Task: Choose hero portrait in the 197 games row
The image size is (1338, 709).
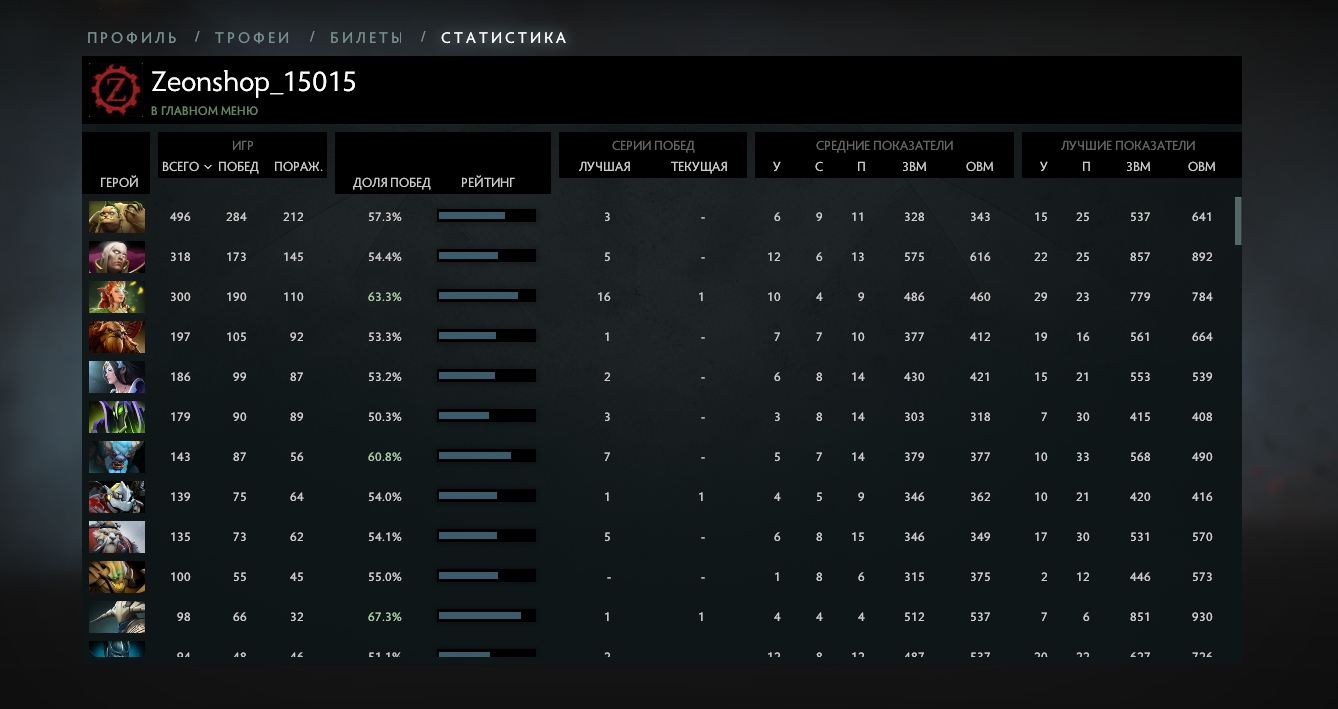Action: coord(117,337)
